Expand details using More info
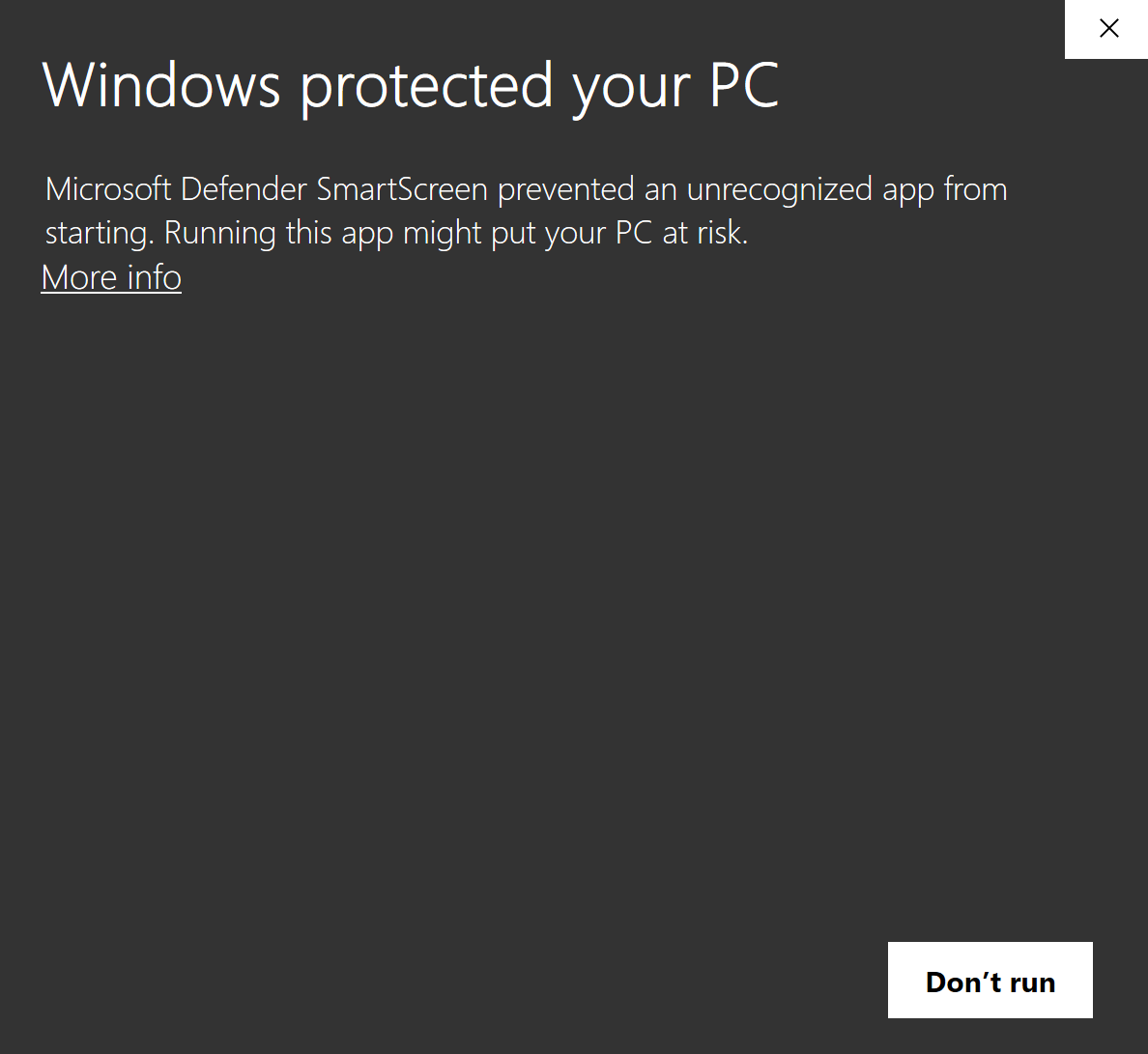 (x=111, y=278)
